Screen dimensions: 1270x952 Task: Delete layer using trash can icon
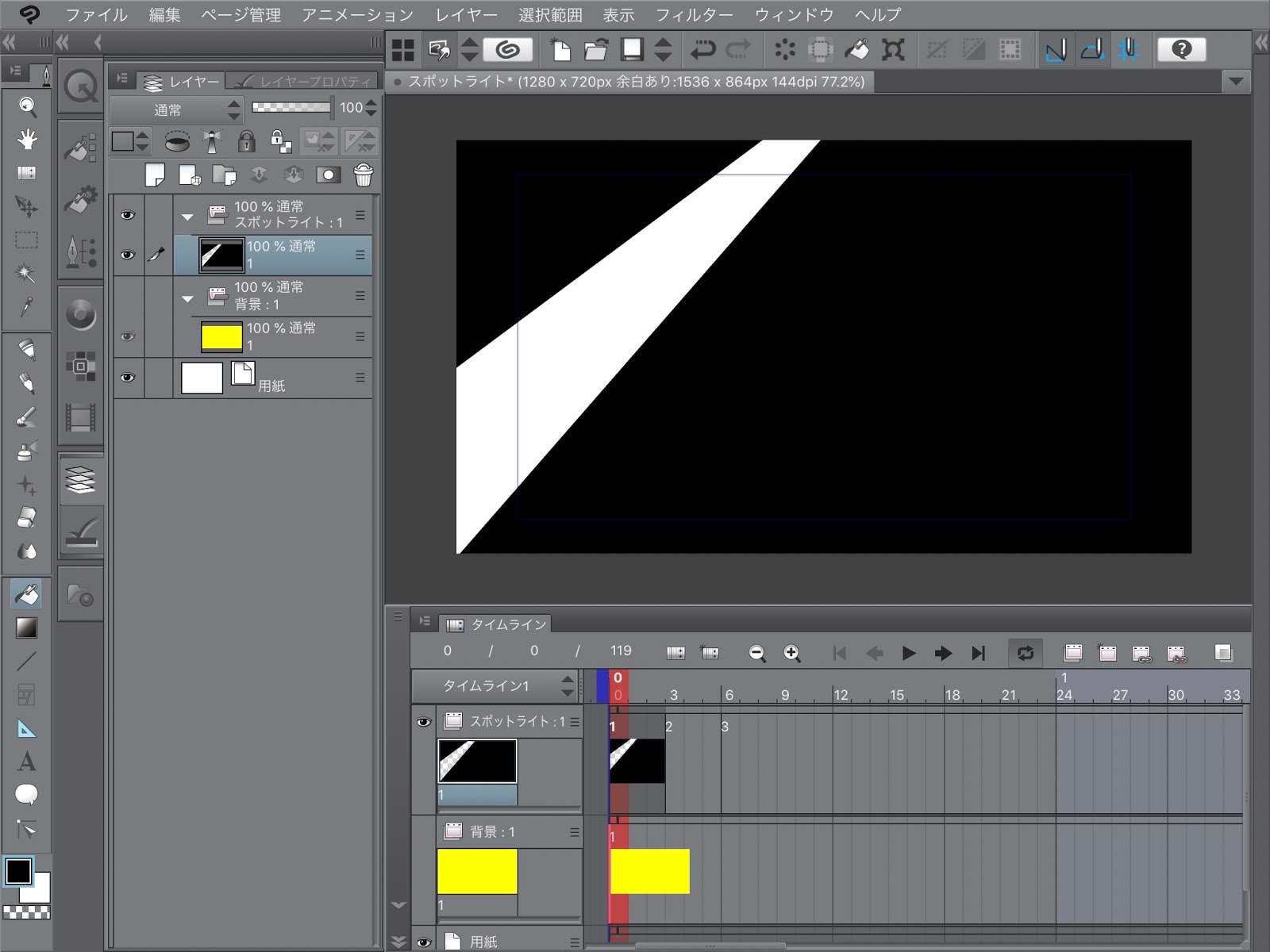click(x=363, y=175)
